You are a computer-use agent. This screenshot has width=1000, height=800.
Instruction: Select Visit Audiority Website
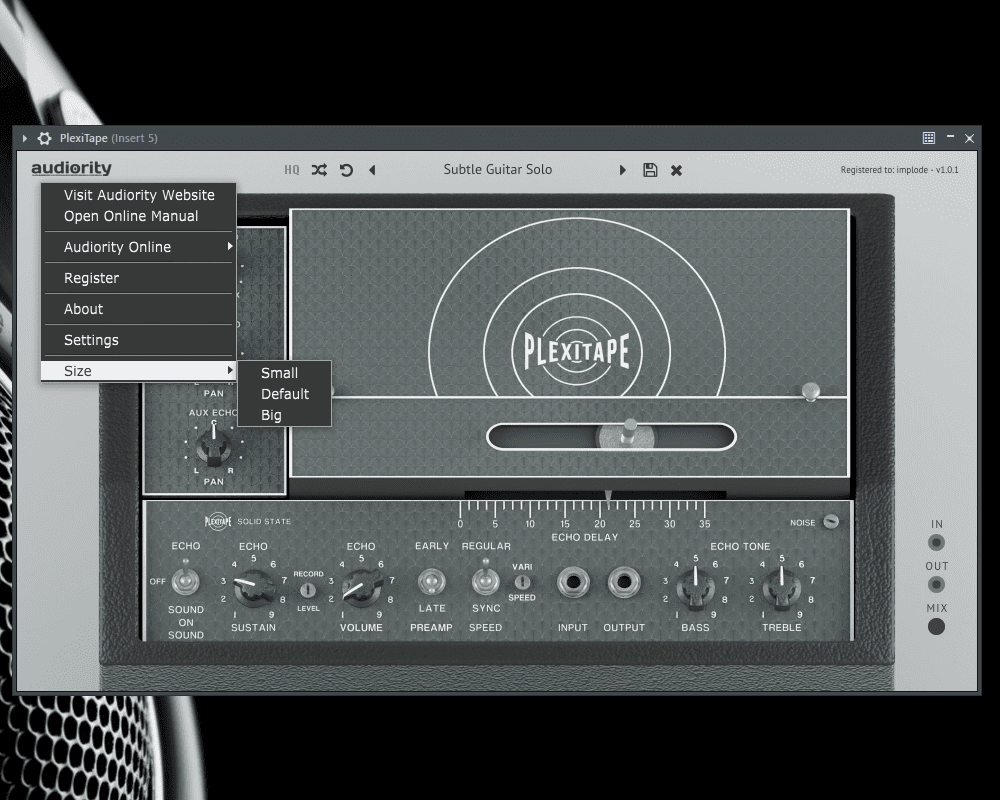138,195
